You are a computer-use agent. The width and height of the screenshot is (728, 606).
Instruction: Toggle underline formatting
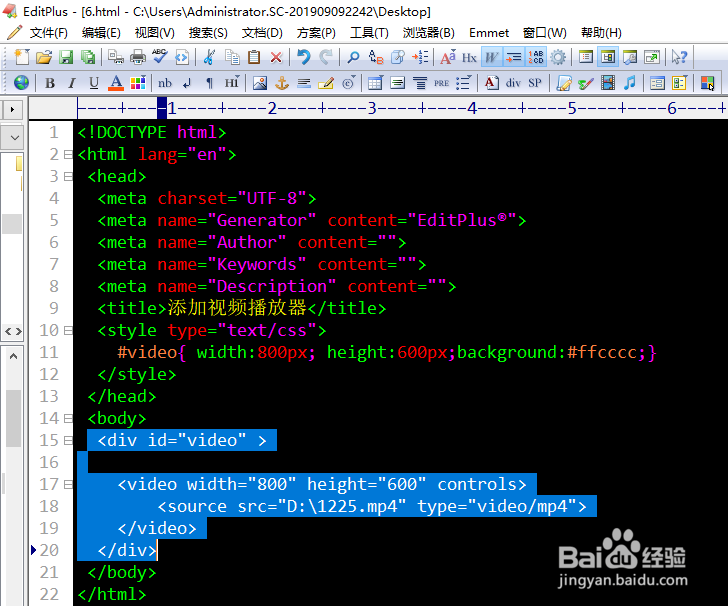tap(94, 83)
